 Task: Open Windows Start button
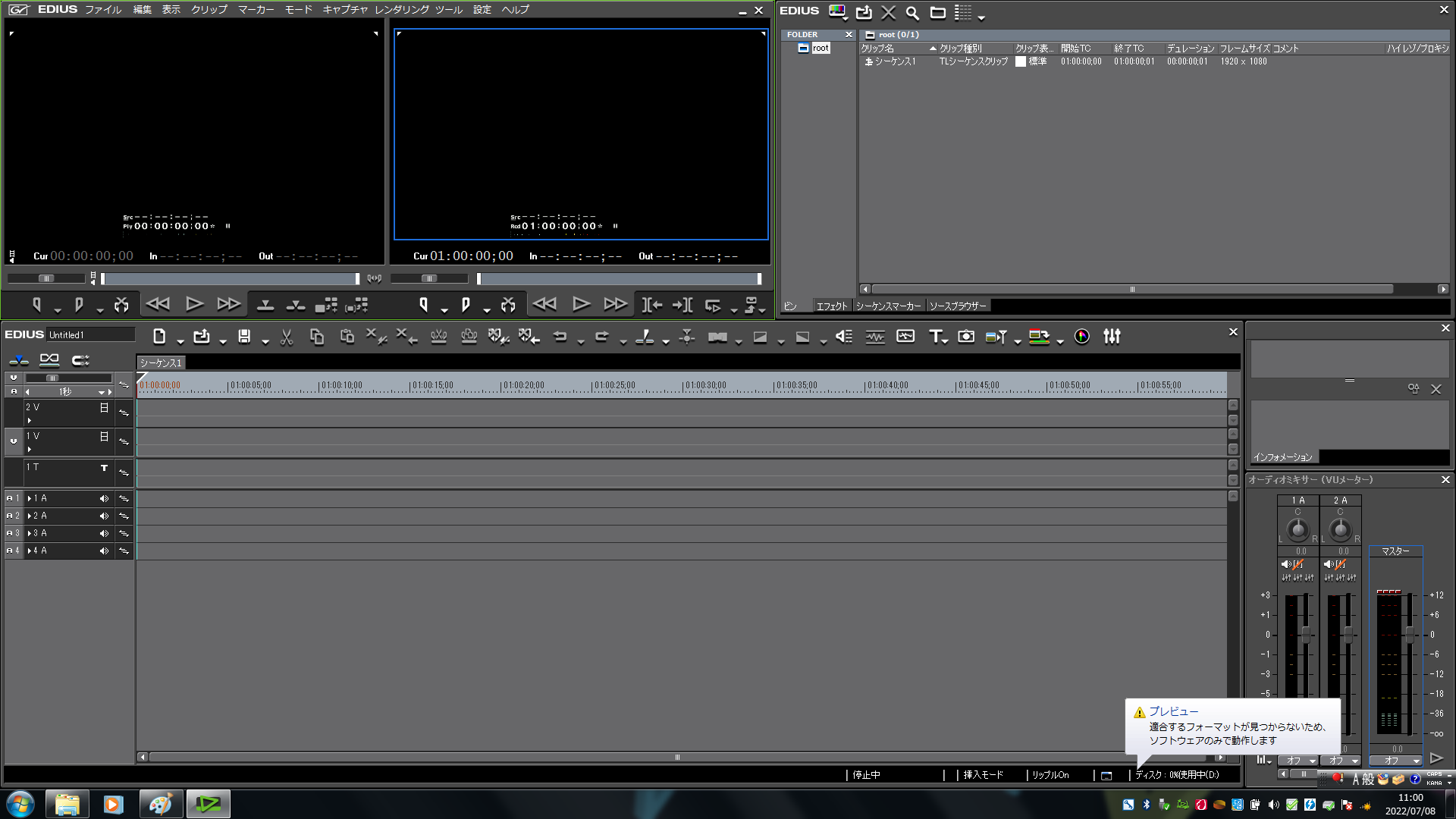coord(20,804)
